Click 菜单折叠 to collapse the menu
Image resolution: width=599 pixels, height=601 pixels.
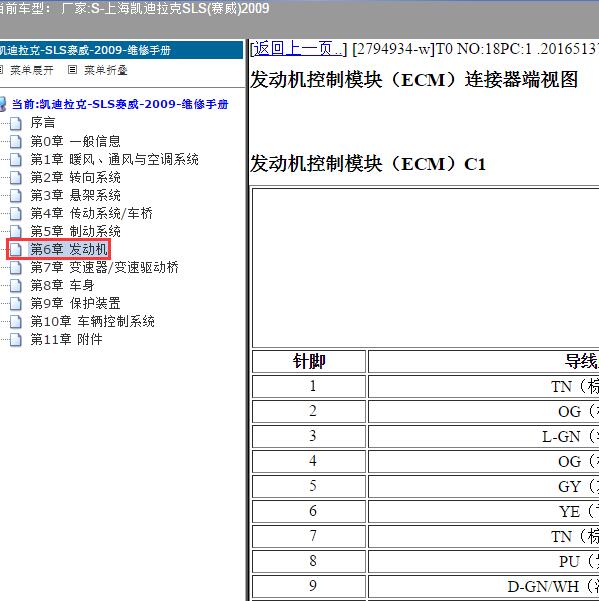click(105, 70)
